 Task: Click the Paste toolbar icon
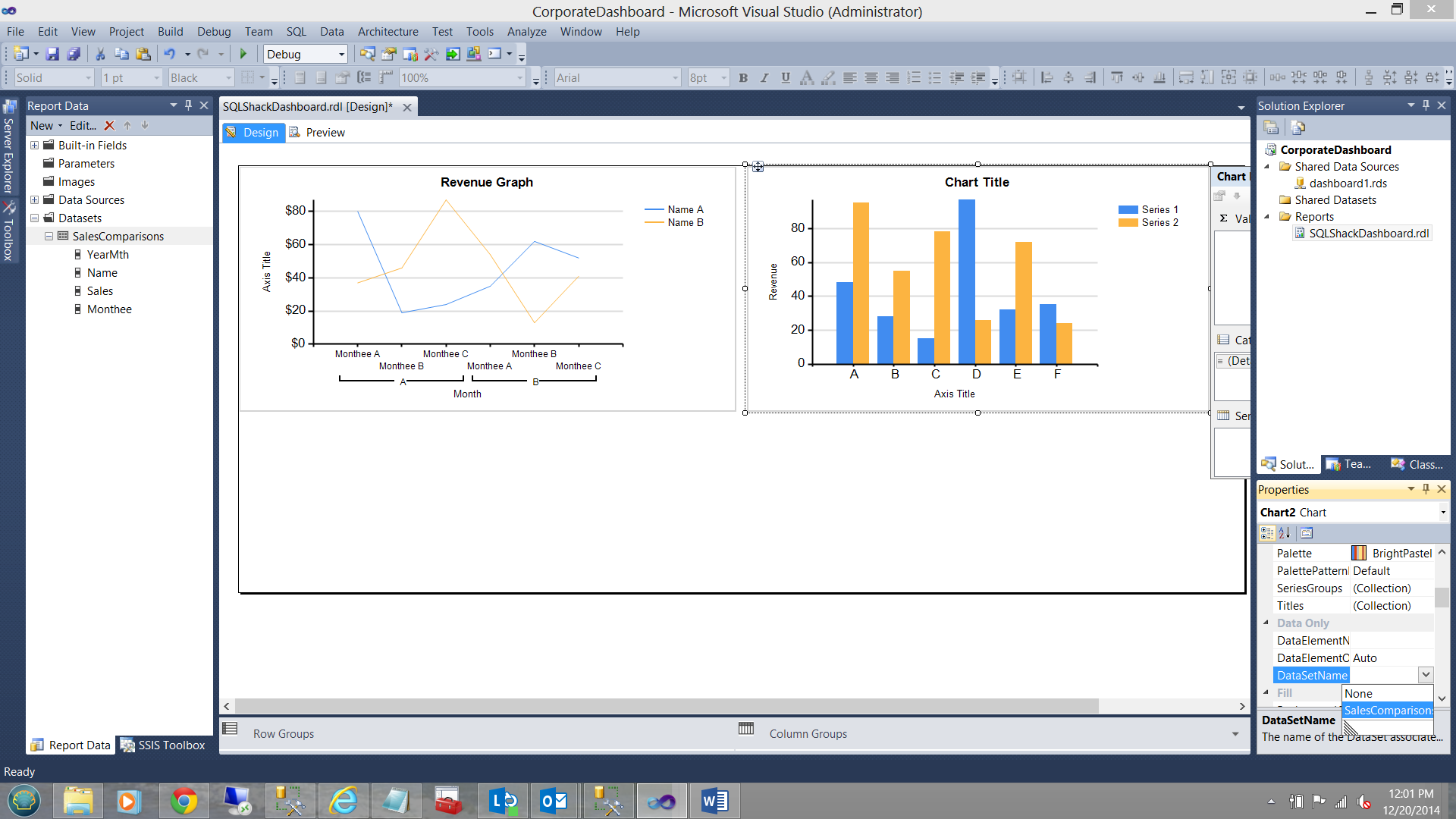[143, 54]
